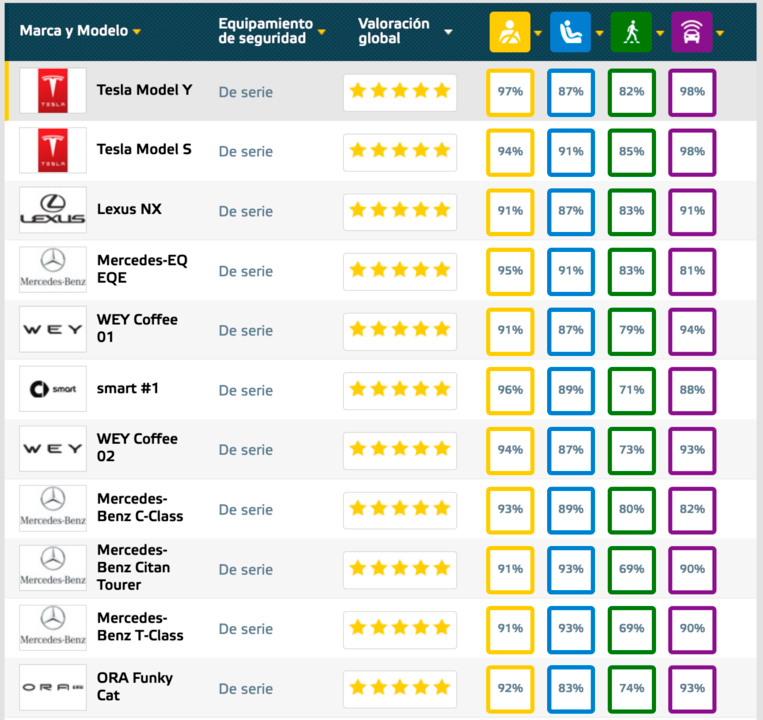Open the Tesla Model S entry
The height and width of the screenshot is (720, 763).
(144, 149)
